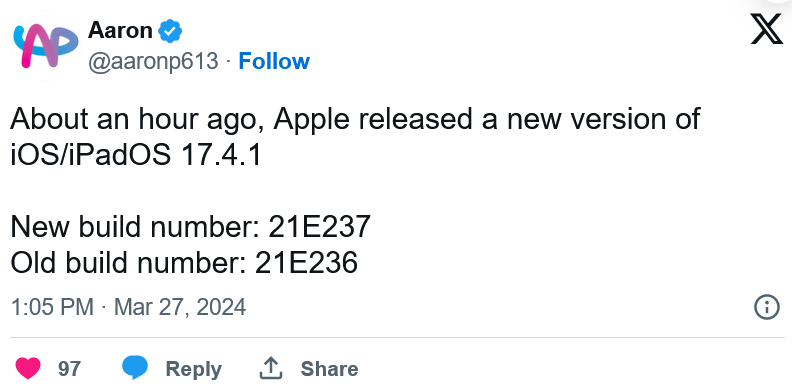Open the 1:05 PM timestamp
Screen dimensions: 792x387
tap(52, 307)
